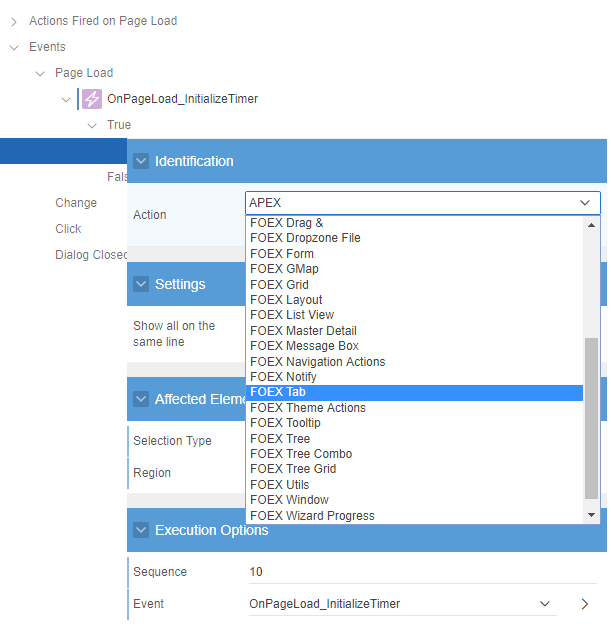The image size is (611, 628).
Task: Select the True tree row
Action: coord(119,125)
